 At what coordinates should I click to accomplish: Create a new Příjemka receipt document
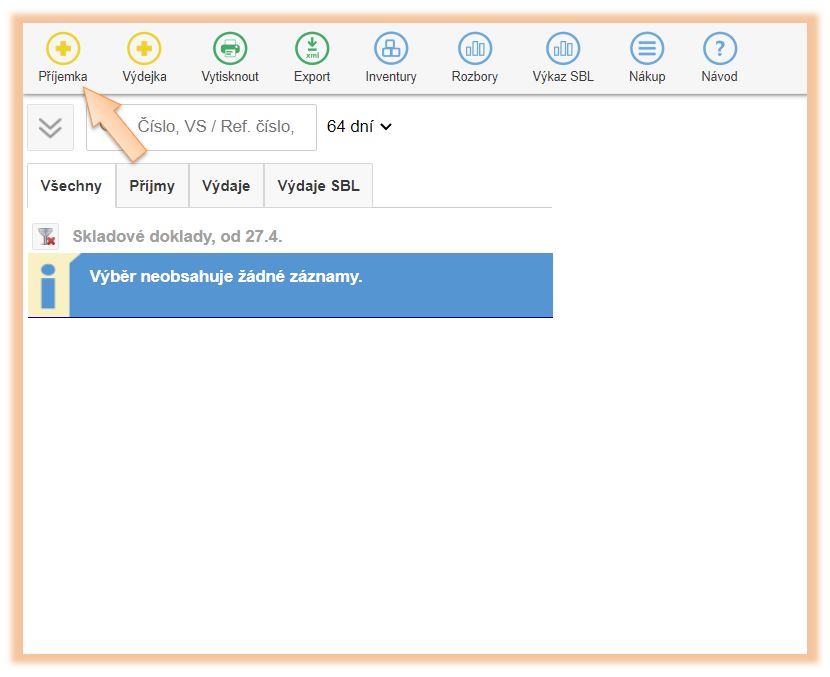(63, 49)
